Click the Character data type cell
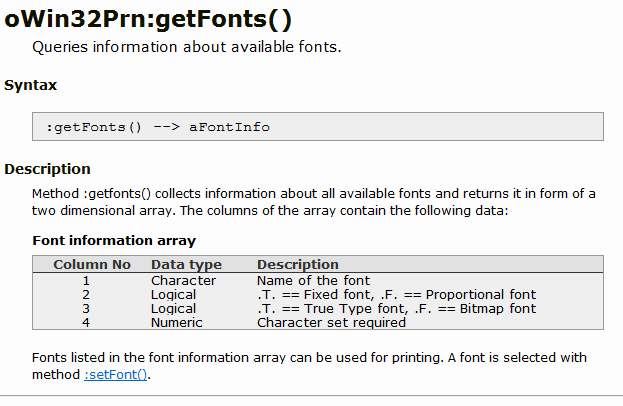This screenshot has width=623, height=406. pyautogui.click(x=183, y=280)
